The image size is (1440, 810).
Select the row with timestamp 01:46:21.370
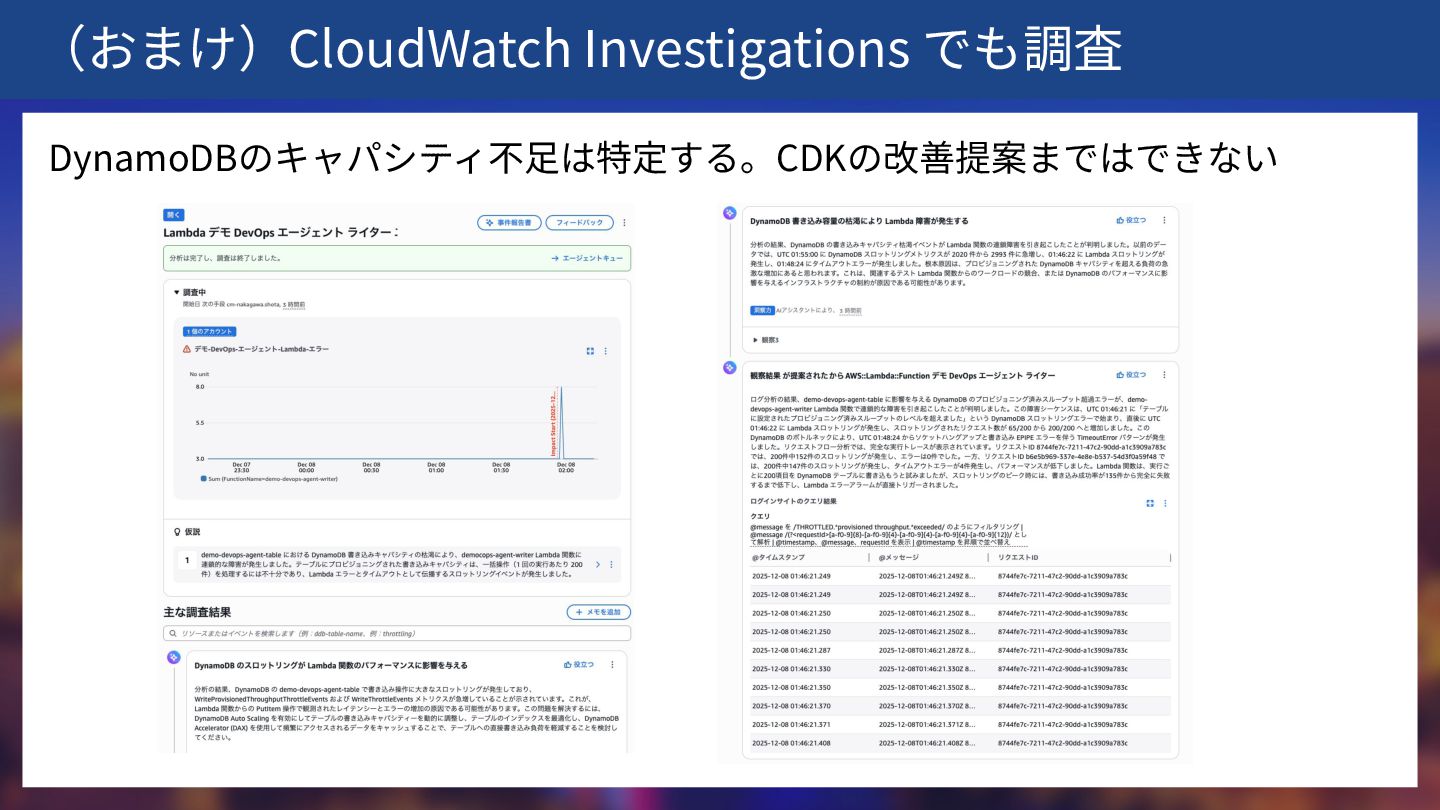(x=960, y=706)
